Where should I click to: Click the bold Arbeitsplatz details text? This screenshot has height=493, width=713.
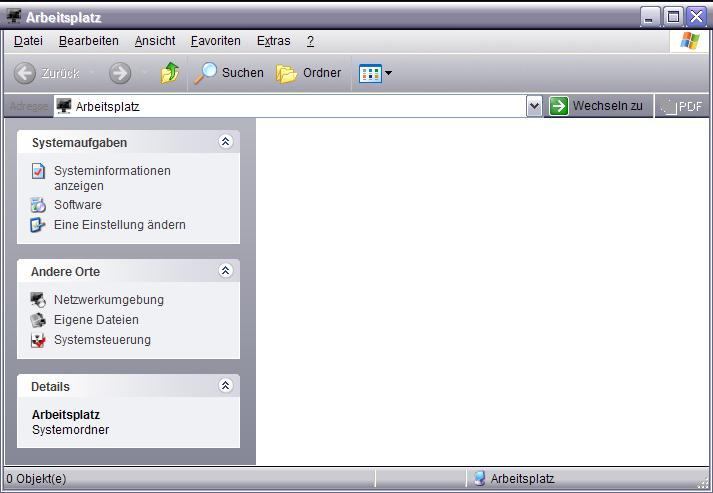(x=66, y=415)
